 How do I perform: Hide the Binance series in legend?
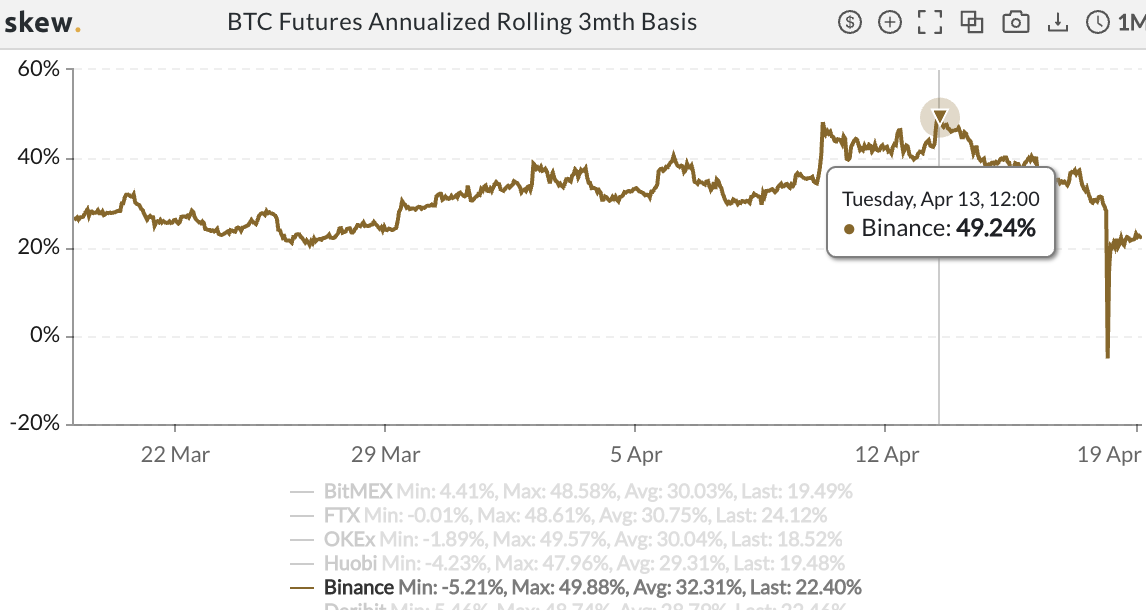[575, 587]
